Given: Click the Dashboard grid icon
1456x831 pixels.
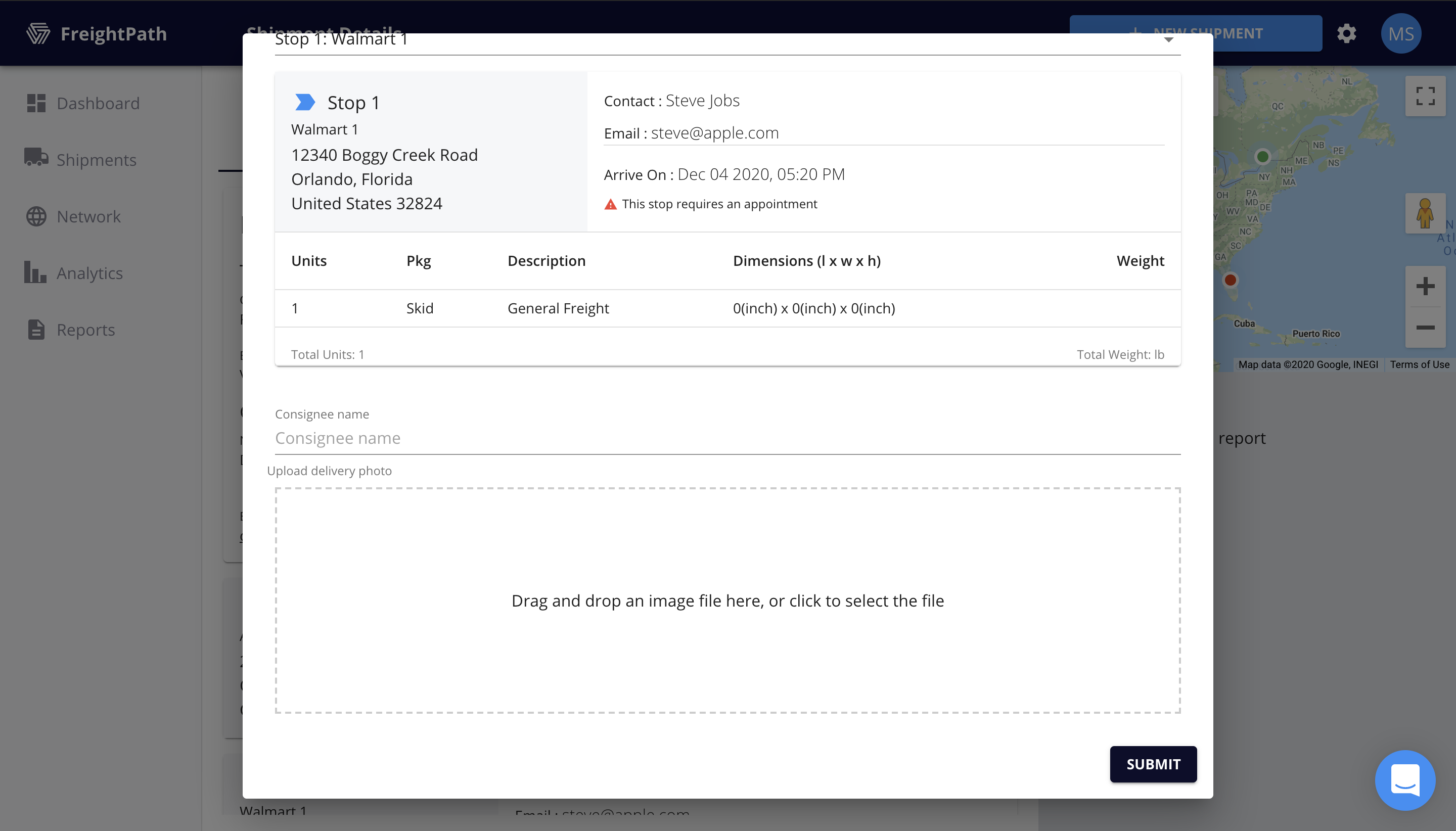Looking at the screenshot, I should 36,103.
